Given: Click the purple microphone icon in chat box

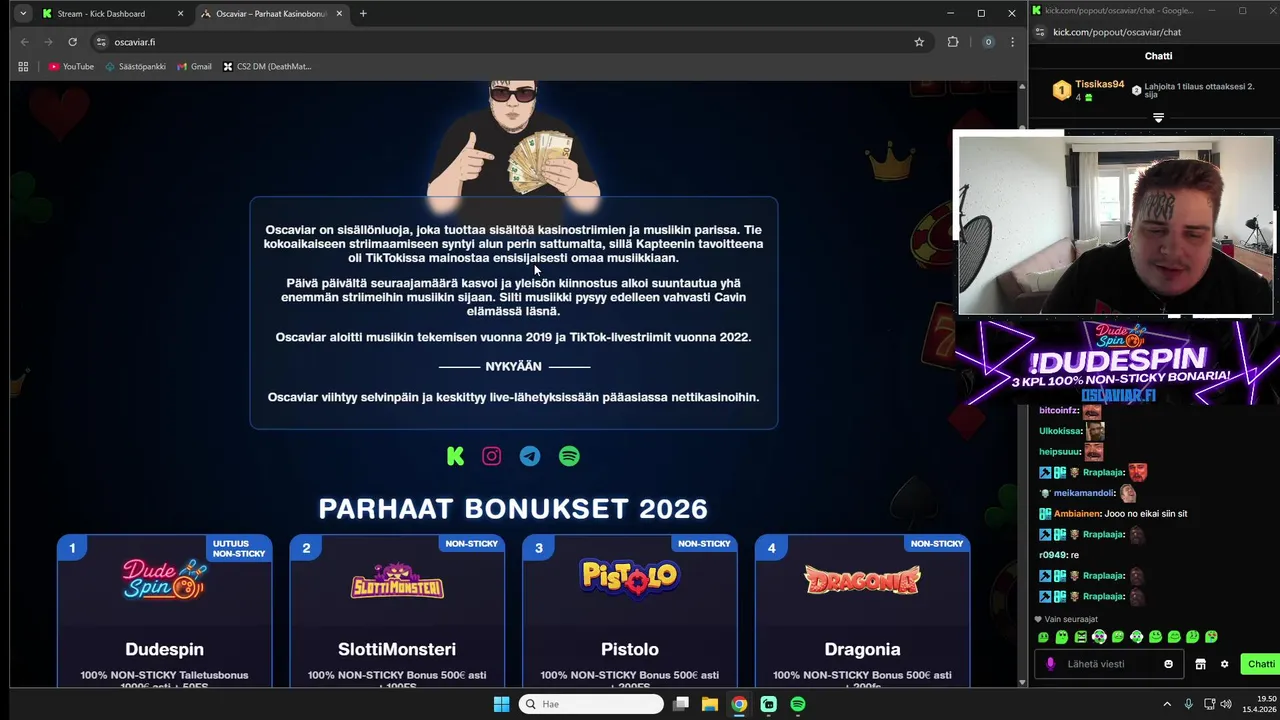Looking at the screenshot, I should (x=1050, y=664).
